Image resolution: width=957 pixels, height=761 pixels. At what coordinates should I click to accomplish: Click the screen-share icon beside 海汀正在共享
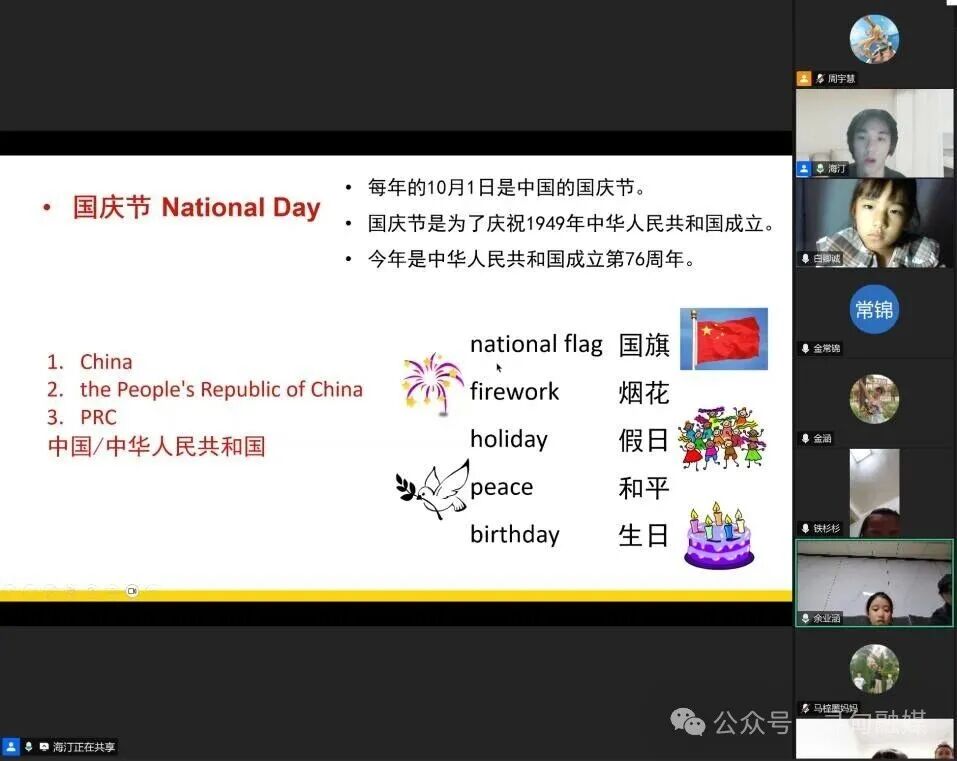point(44,746)
